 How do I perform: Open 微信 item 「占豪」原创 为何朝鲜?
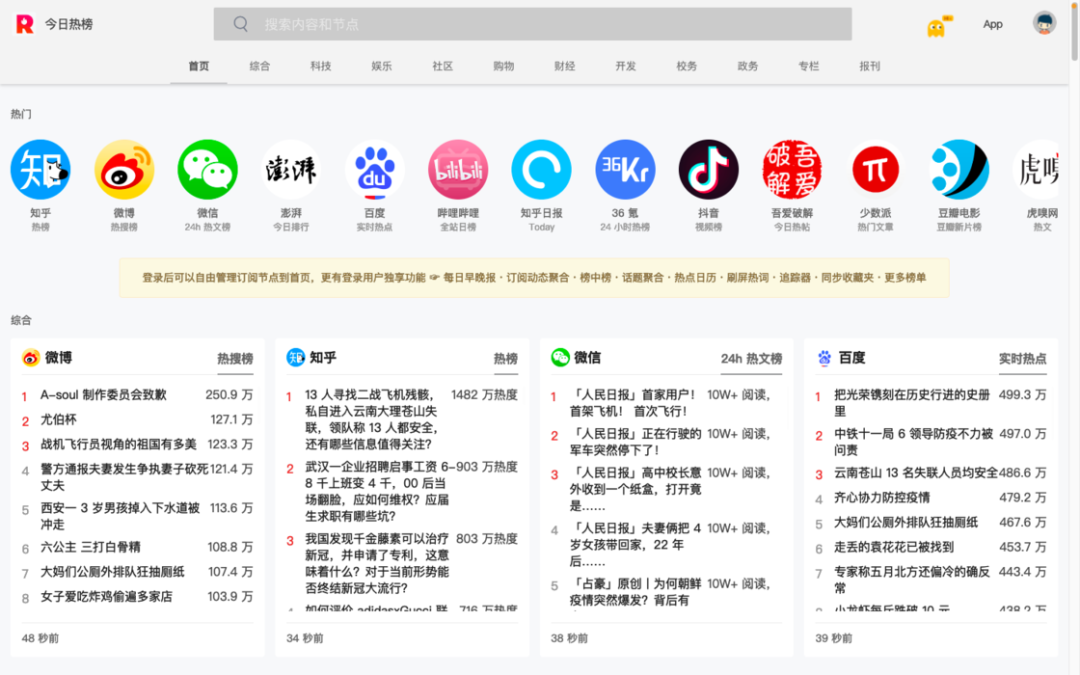(635, 592)
